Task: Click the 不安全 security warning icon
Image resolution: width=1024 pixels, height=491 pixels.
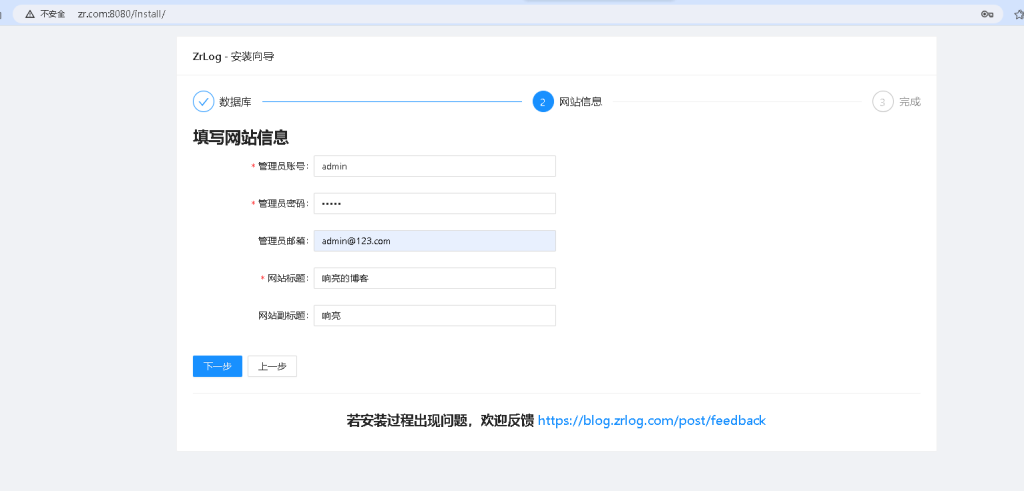Action: [x=30, y=14]
